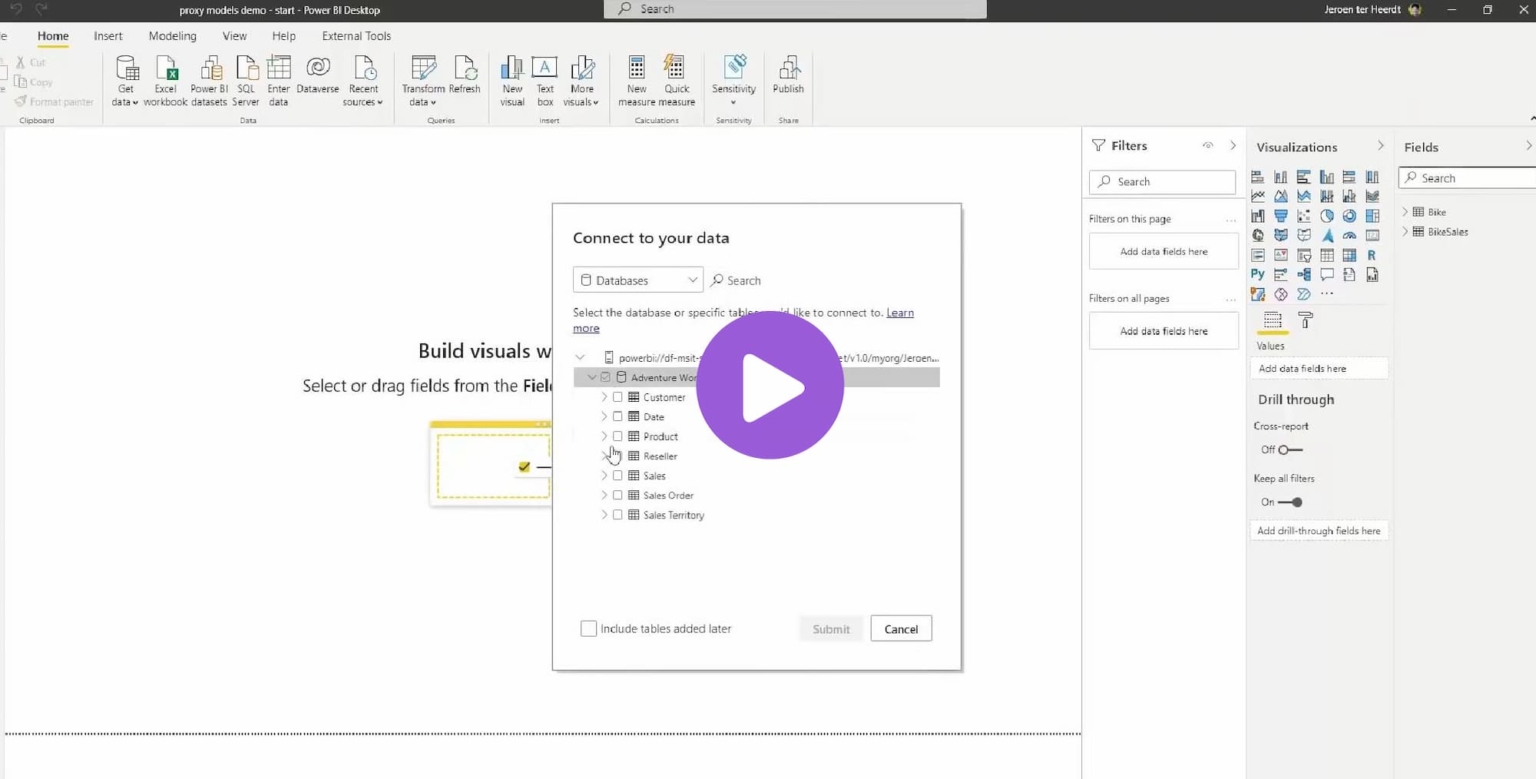Open the External Tools menu

[x=356, y=35]
